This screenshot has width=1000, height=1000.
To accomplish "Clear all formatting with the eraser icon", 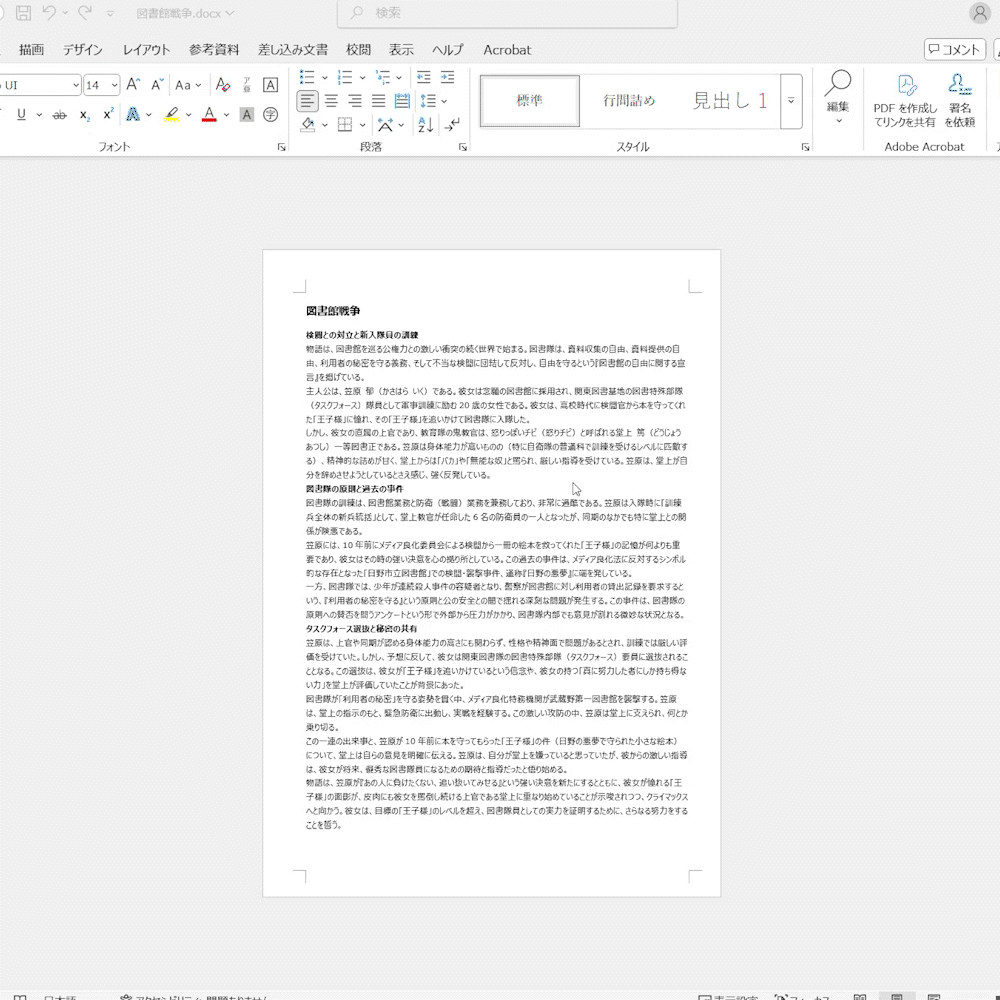I will (x=223, y=85).
